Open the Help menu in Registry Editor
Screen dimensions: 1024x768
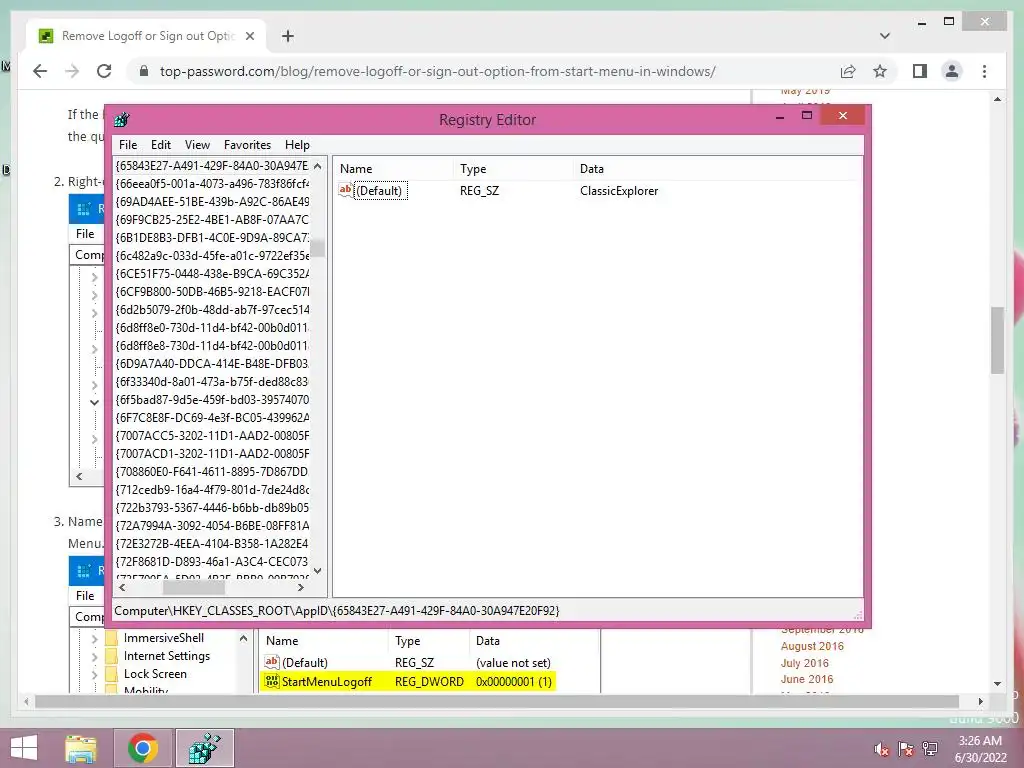[297, 145]
